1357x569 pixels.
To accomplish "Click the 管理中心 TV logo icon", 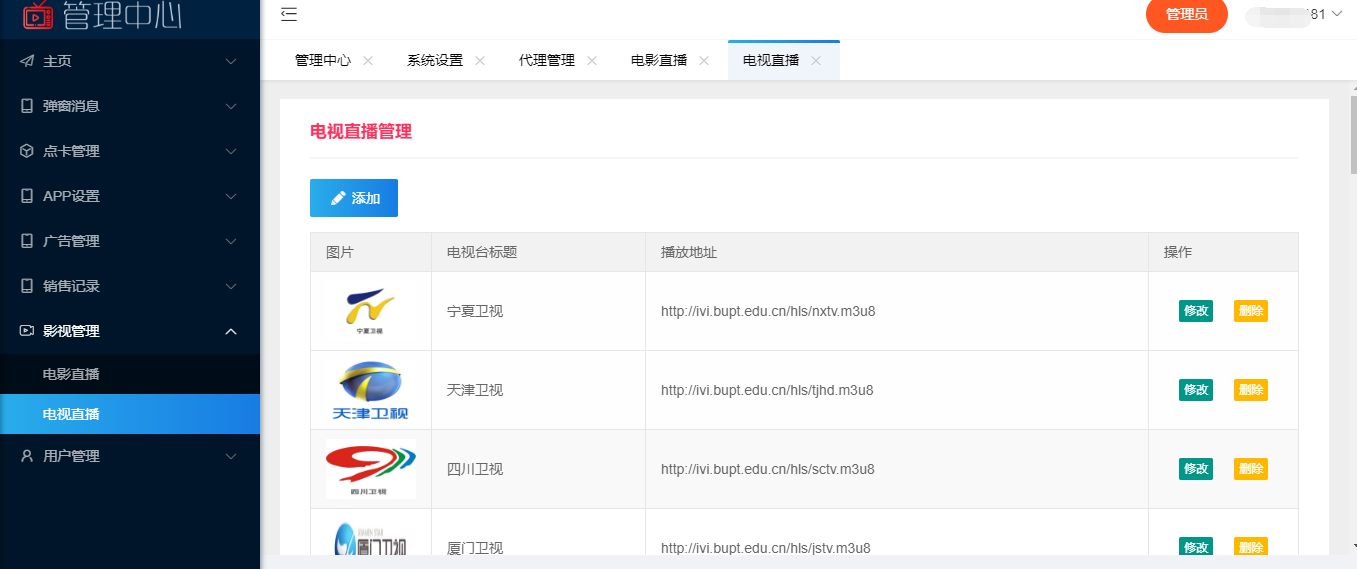I will 38,14.
